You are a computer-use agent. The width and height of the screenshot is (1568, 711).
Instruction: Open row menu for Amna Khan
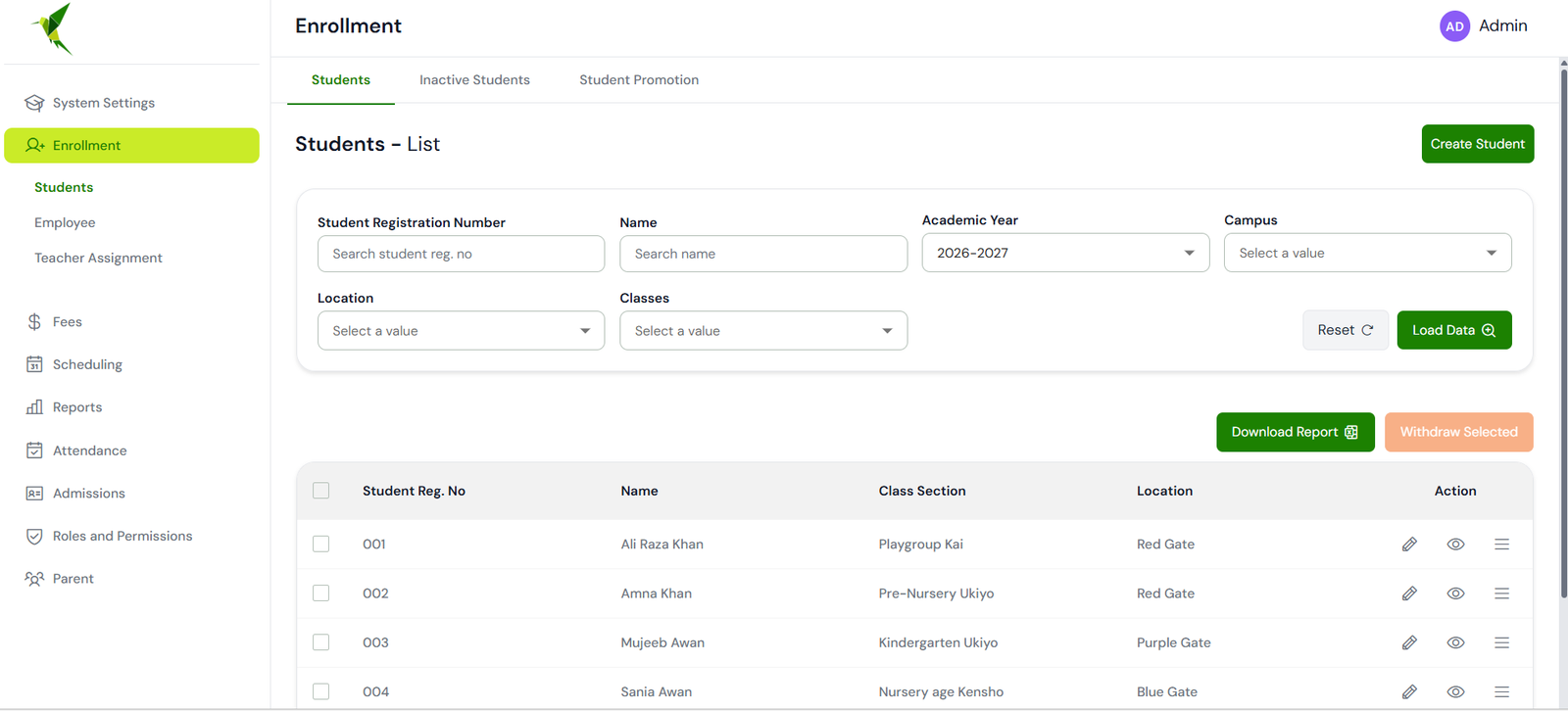click(x=1501, y=593)
